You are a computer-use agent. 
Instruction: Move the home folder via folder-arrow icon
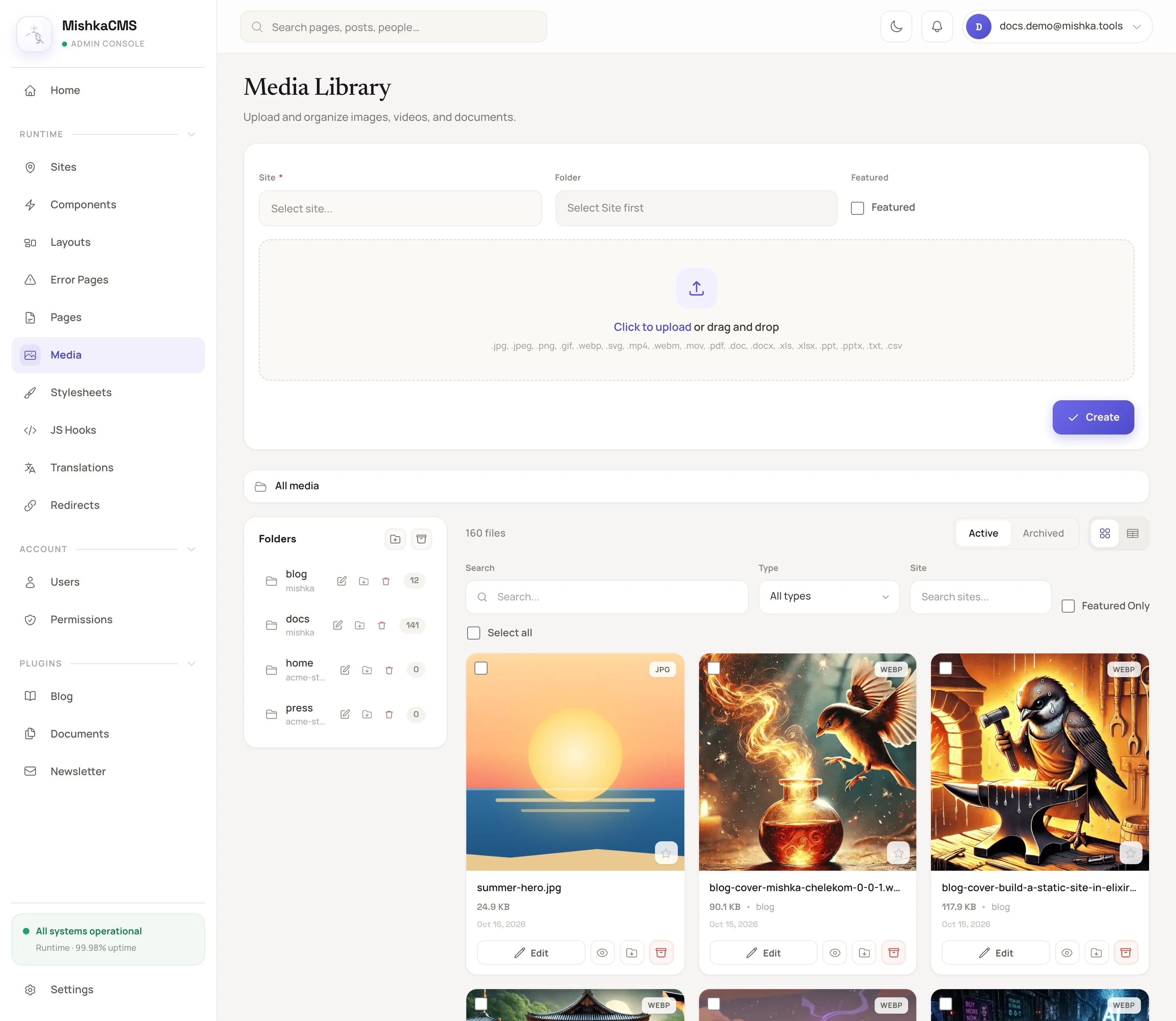click(x=367, y=670)
